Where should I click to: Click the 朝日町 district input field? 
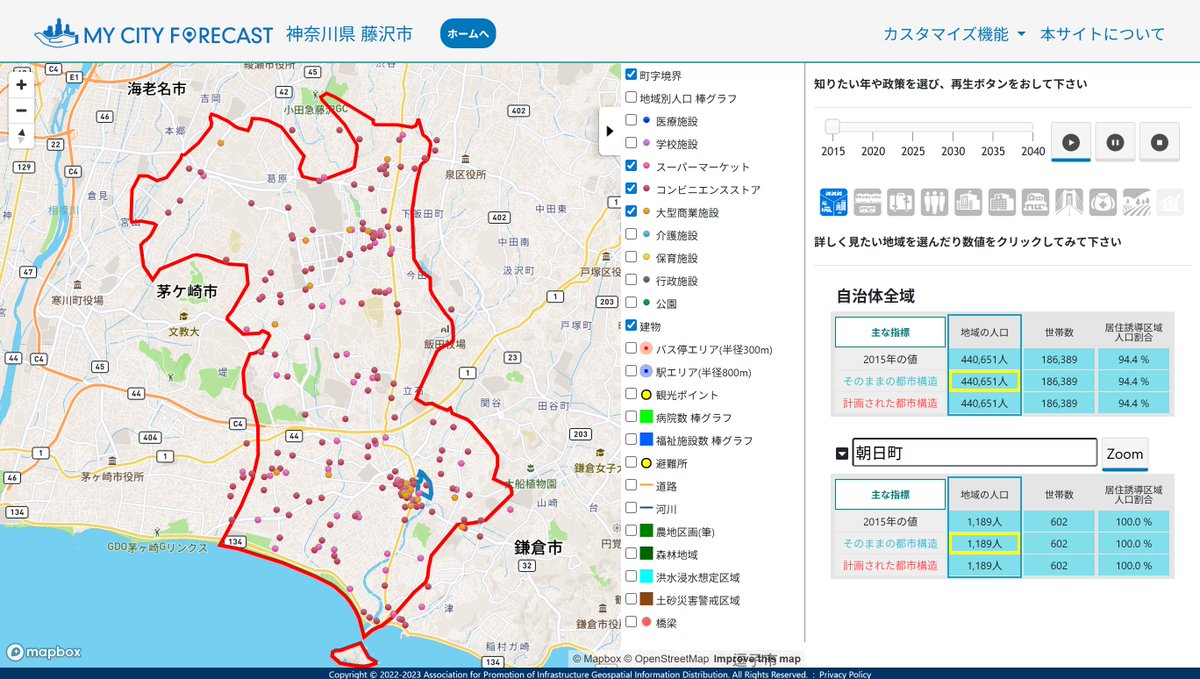975,453
